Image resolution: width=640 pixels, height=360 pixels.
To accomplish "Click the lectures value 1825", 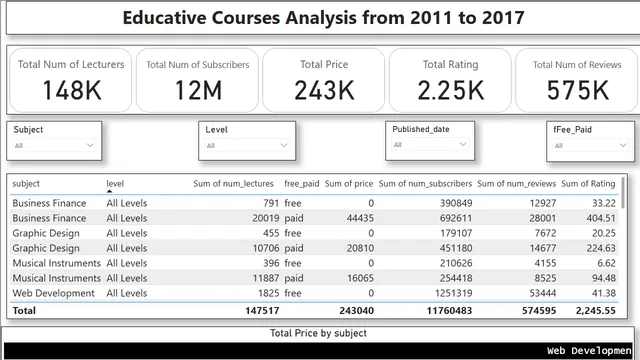I will pos(269,293).
